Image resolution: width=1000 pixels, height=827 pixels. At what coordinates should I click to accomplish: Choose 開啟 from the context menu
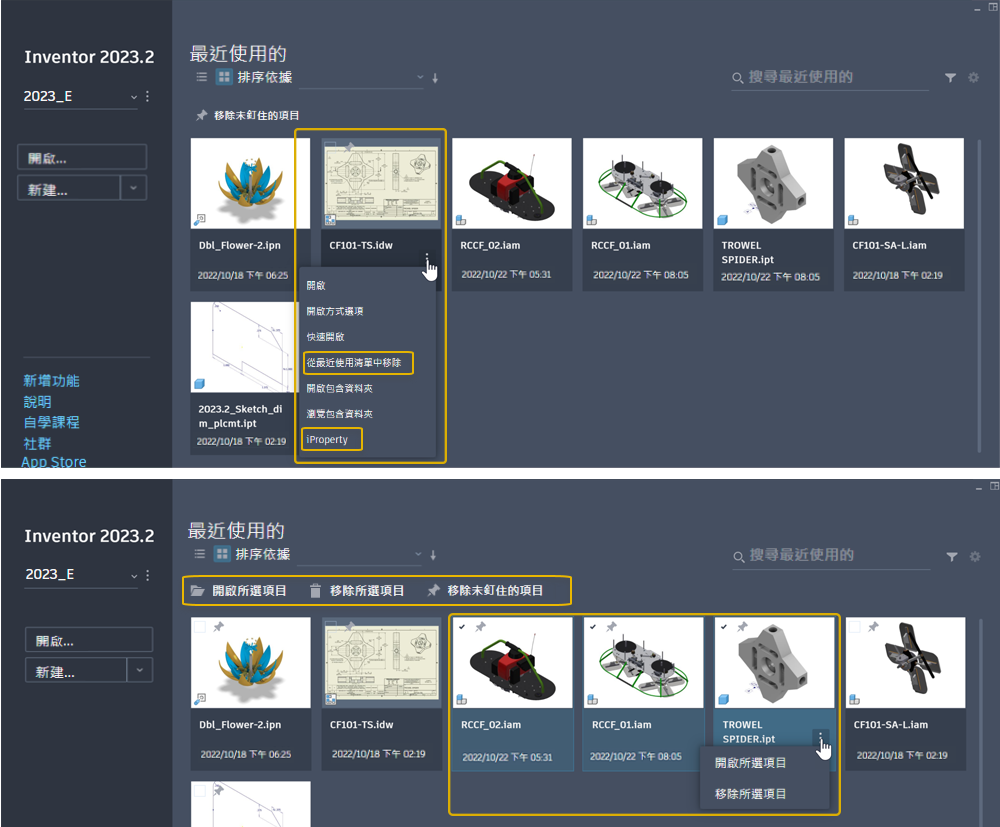click(316, 286)
